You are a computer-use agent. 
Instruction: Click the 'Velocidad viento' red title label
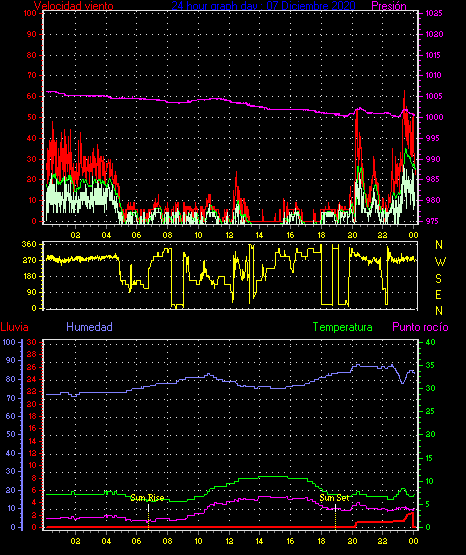(74, 6)
